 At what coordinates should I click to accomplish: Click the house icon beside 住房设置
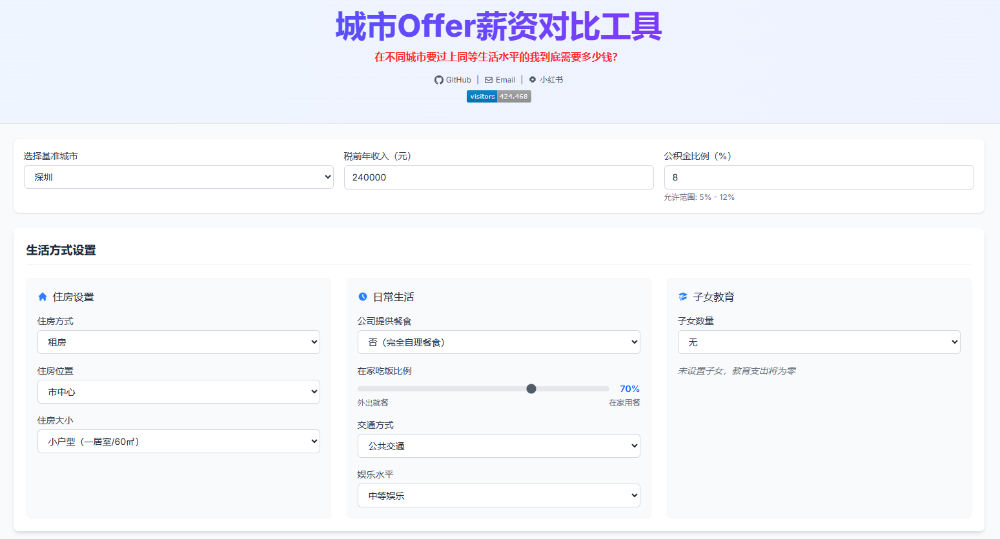[x=42, y=297]
